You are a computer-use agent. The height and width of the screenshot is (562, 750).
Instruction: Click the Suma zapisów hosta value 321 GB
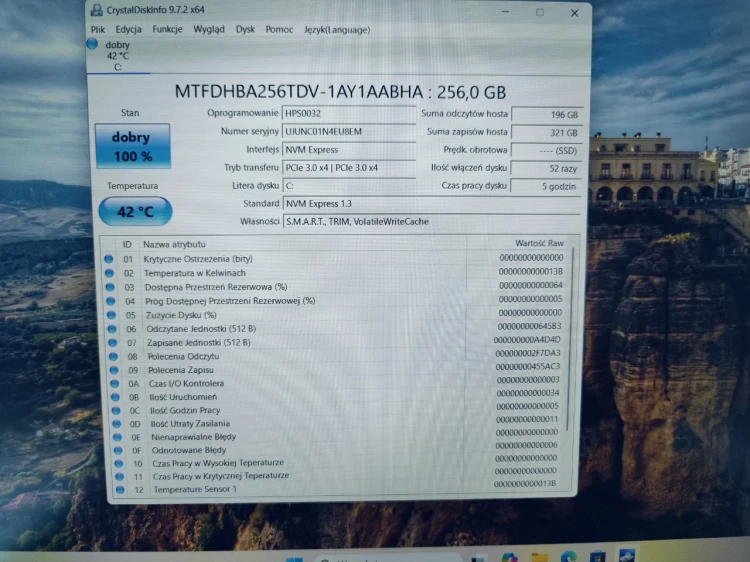[547, 132]
